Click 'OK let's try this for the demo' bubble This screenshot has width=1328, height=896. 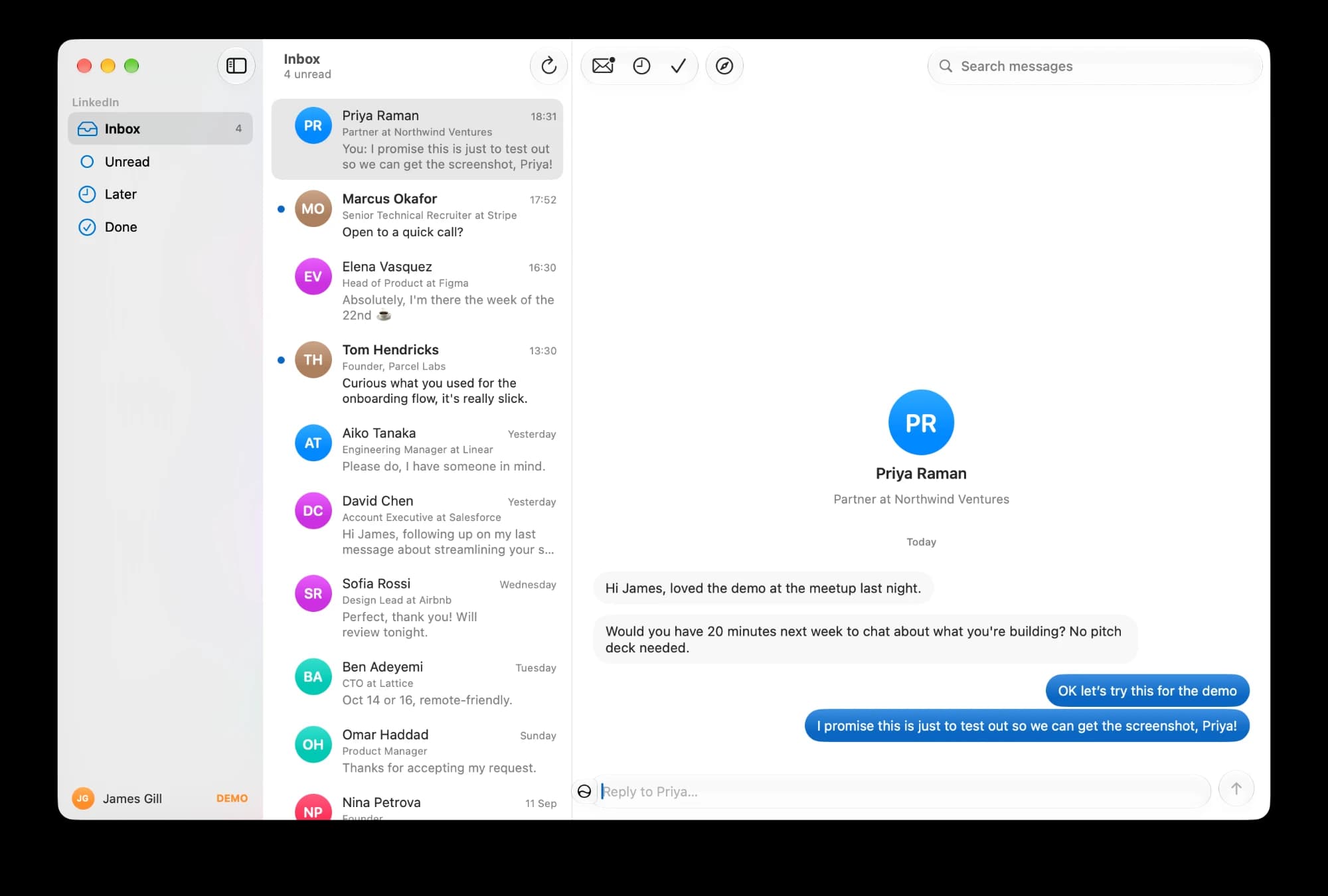1147,691
